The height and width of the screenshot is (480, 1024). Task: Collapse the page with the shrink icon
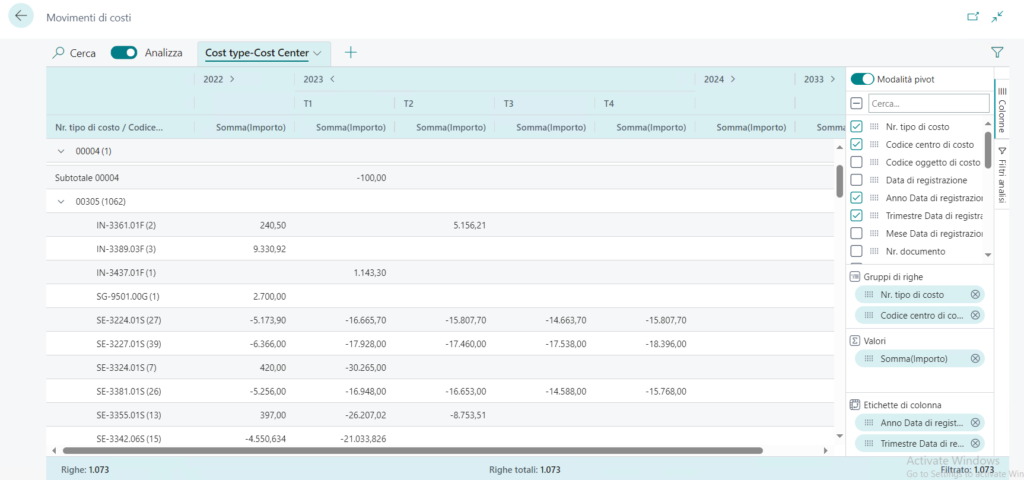coord(997,17)
